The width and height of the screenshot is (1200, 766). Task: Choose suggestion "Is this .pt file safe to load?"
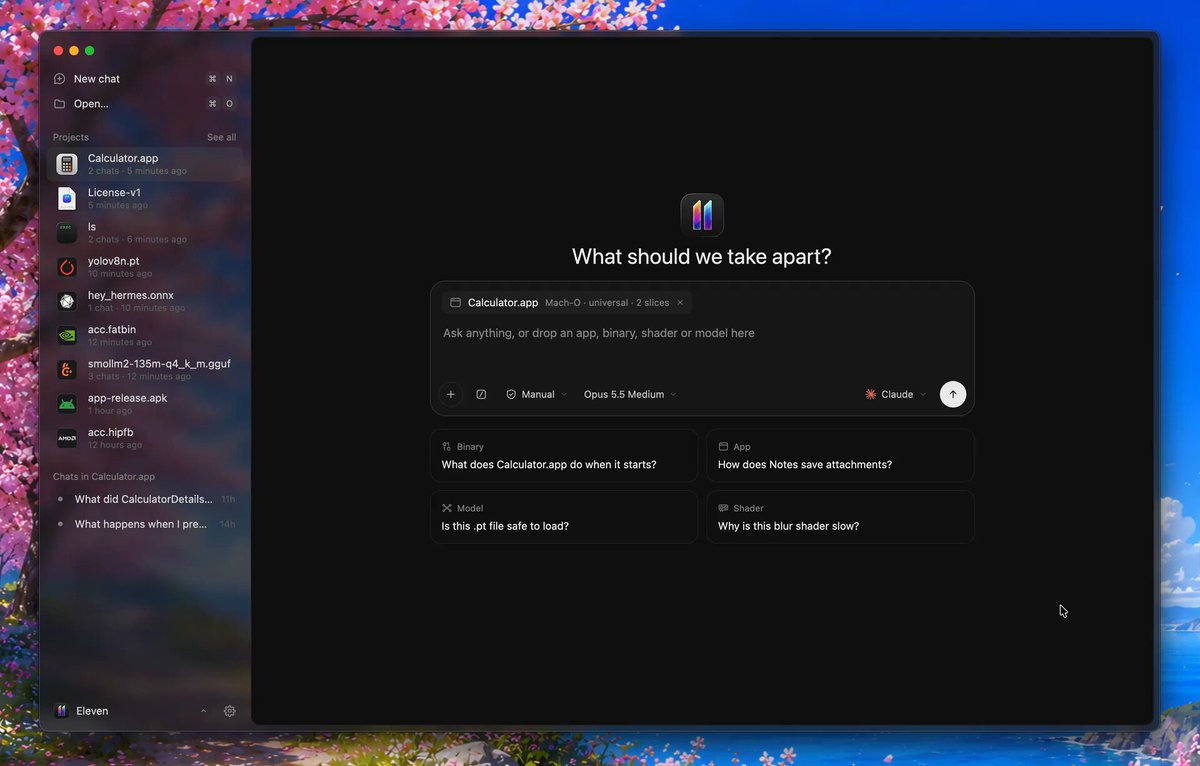[564, 517]
